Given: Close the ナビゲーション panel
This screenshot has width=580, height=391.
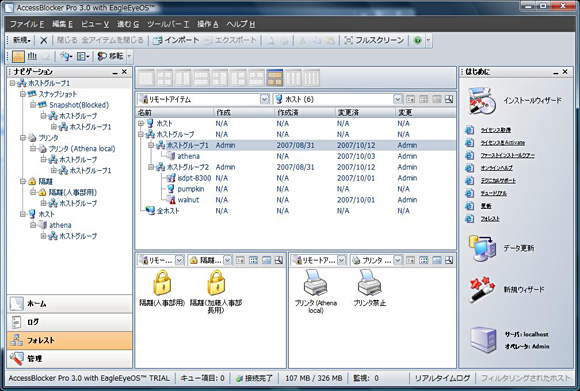Looking at the screenshot, I should [124, 72].
